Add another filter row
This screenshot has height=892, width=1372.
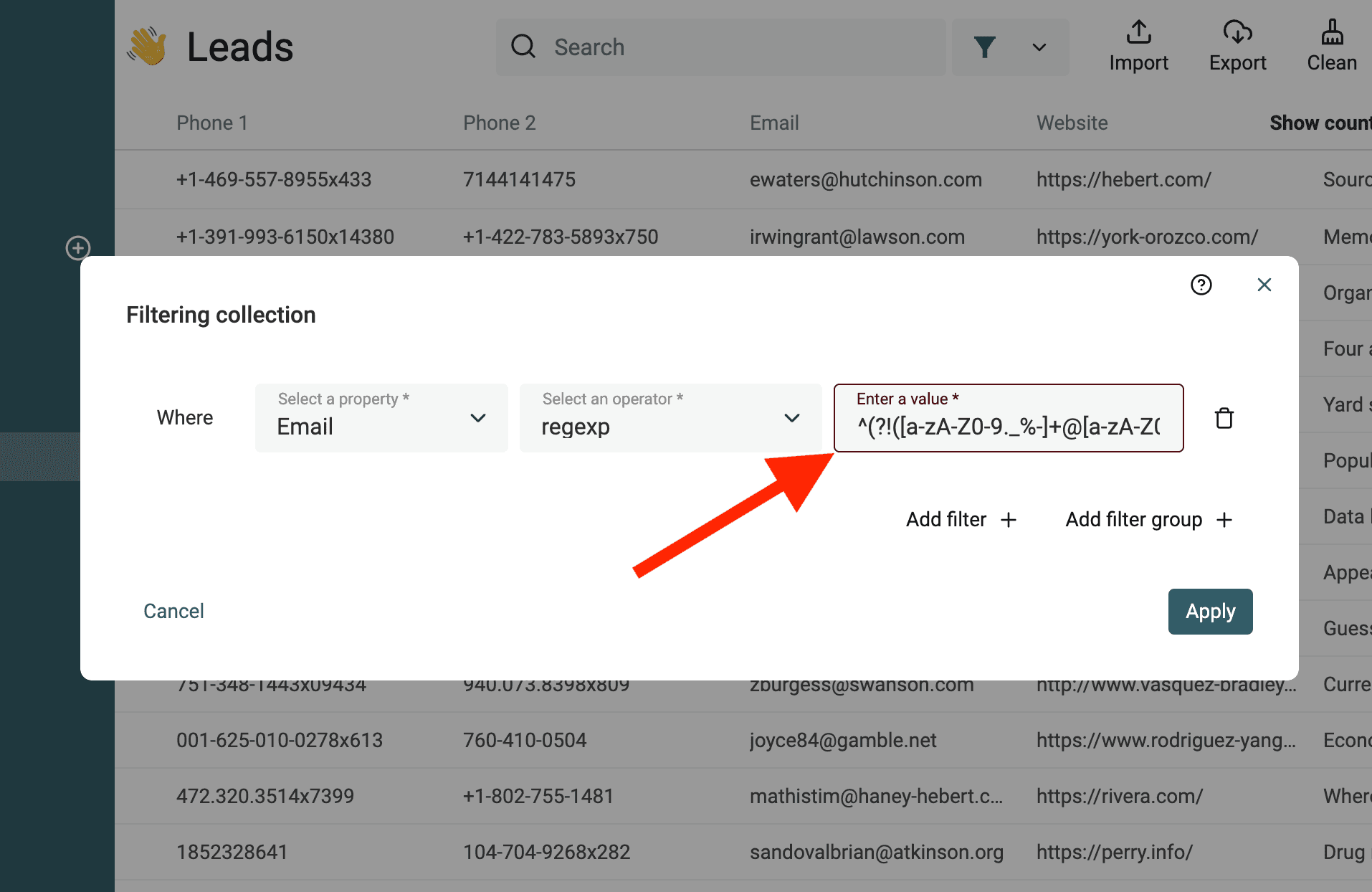click(961, 519)
